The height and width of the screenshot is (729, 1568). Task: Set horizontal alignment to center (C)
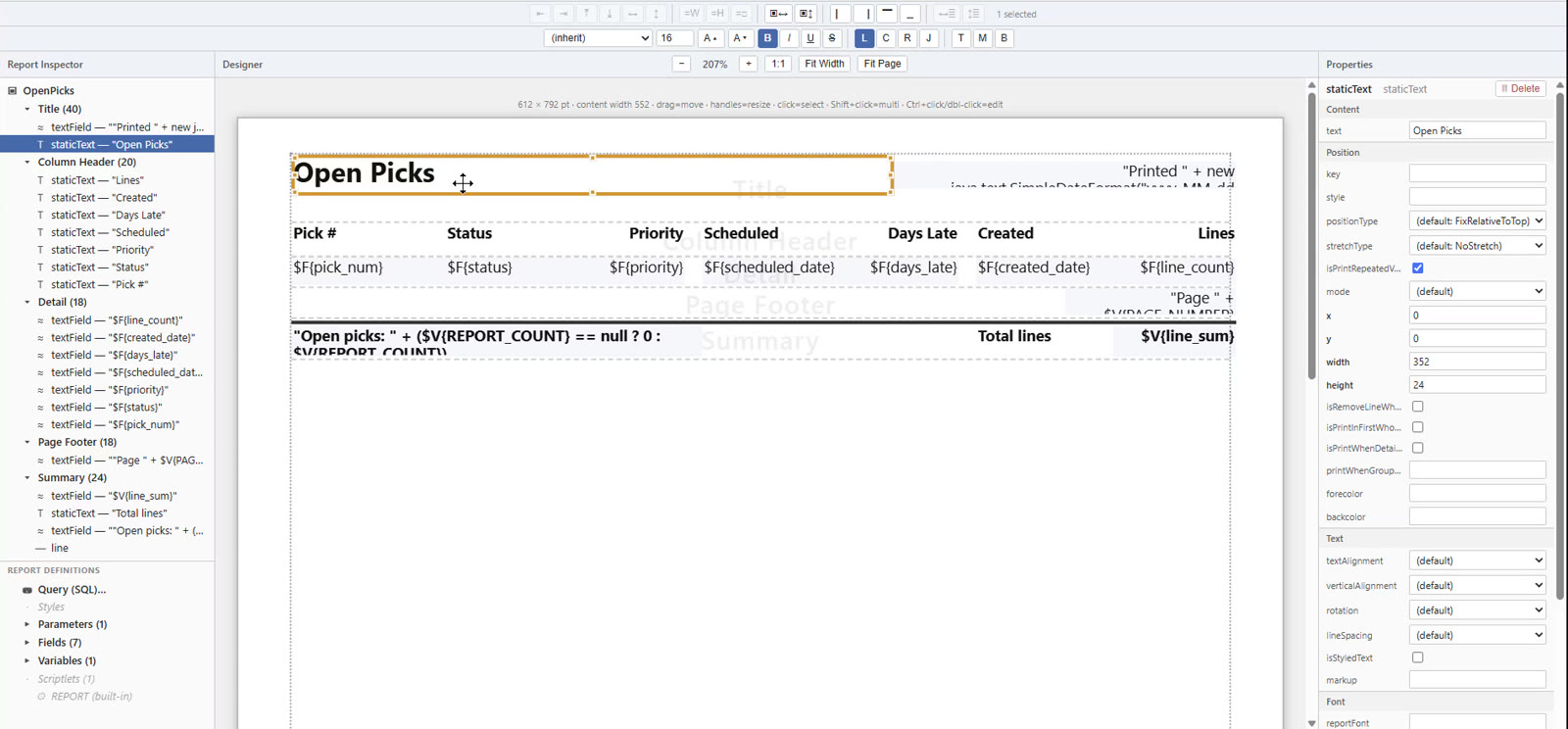click(x=886, y=38)
